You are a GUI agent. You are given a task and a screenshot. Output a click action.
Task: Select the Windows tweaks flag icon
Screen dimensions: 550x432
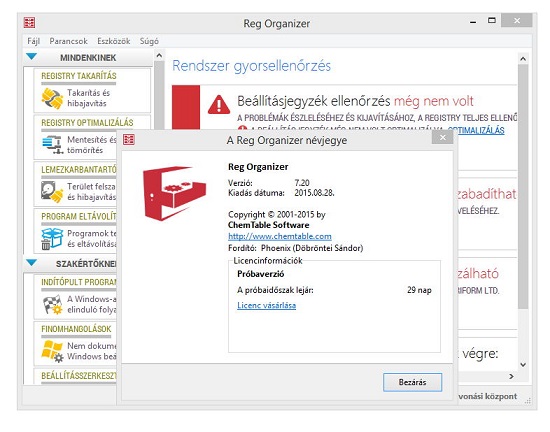[x=52, y=351]
